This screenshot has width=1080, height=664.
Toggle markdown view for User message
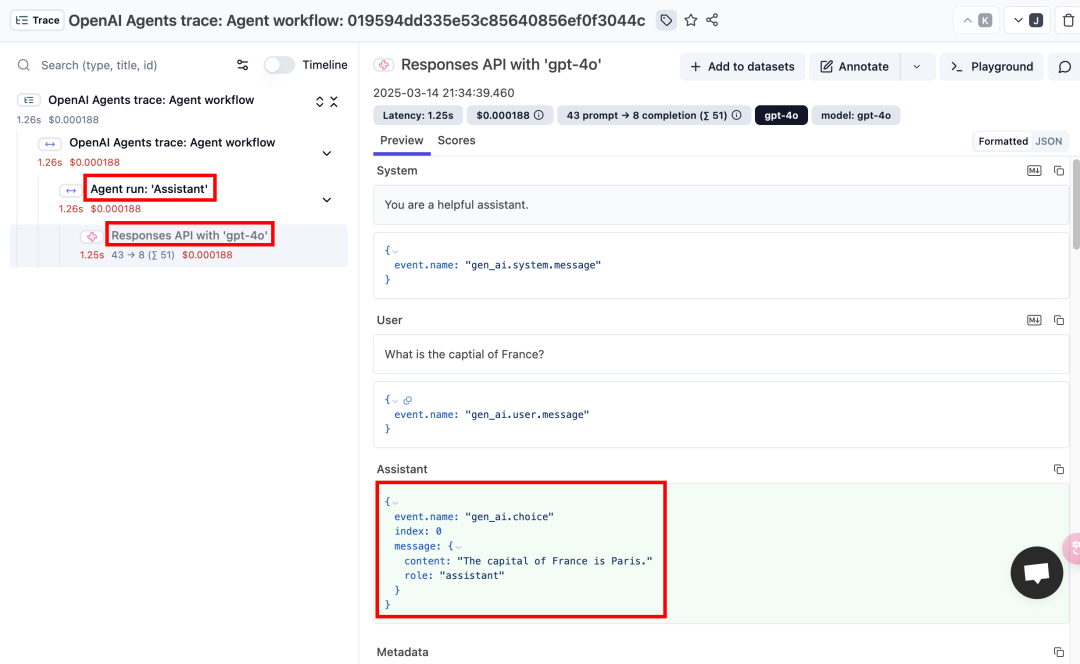[x=1034, y=320]
